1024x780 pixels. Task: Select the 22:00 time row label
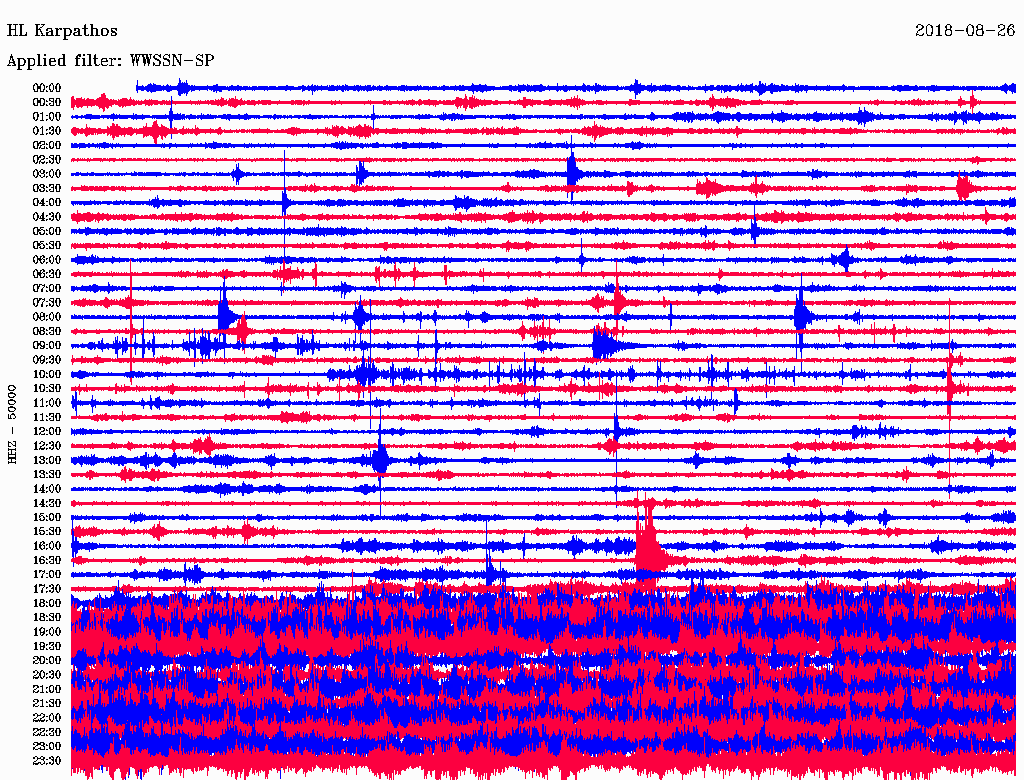tap(47, 718)
